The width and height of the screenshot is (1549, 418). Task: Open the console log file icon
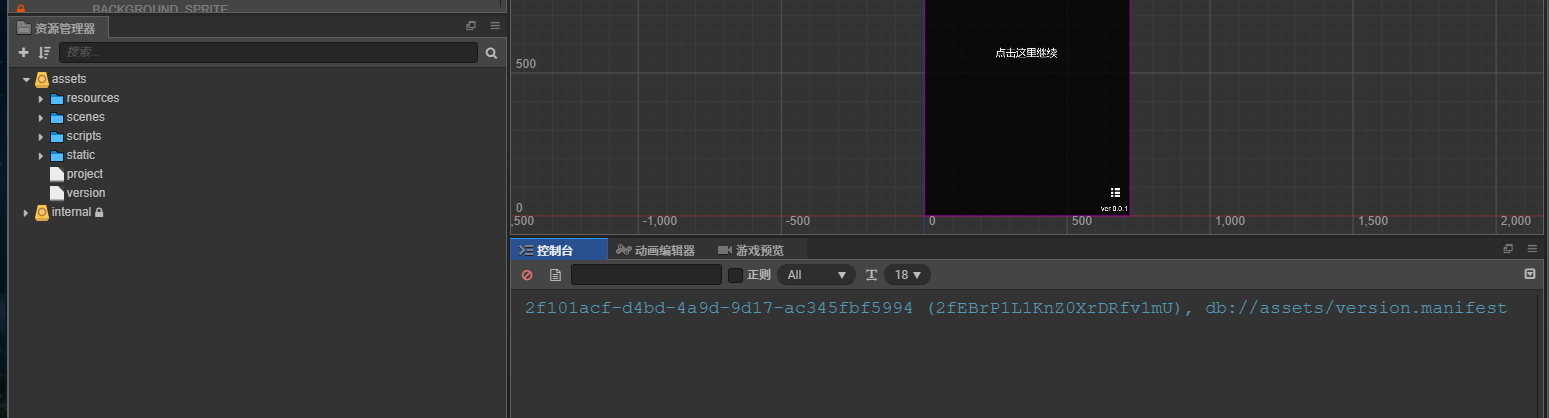click(x=555, y=275)
